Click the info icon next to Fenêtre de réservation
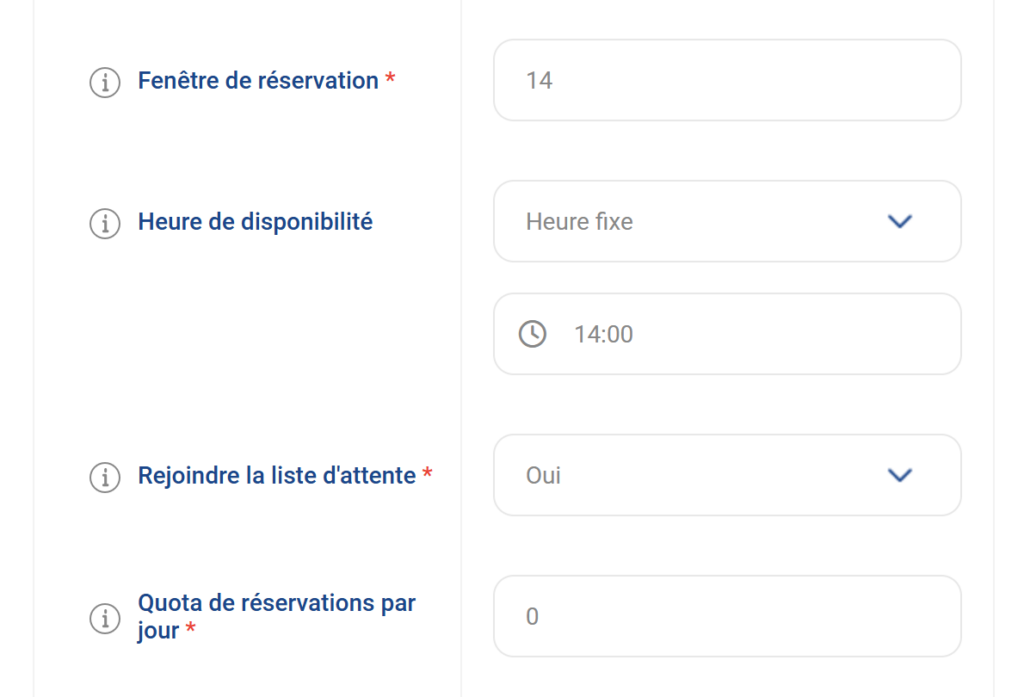The image size is (1024, 697). click(105, 82)
